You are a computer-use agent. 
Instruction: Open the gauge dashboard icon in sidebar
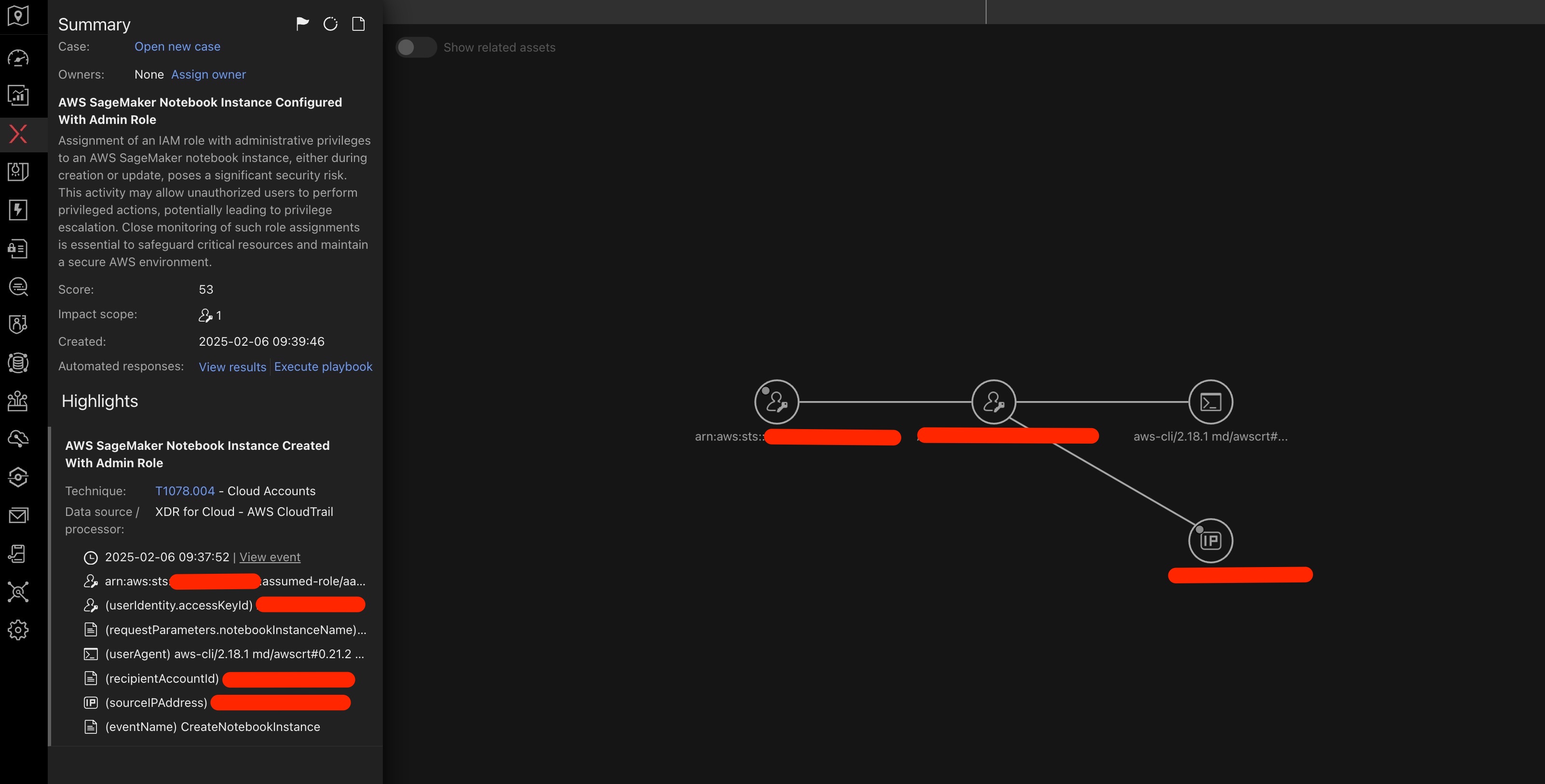(x=18, y=58)
